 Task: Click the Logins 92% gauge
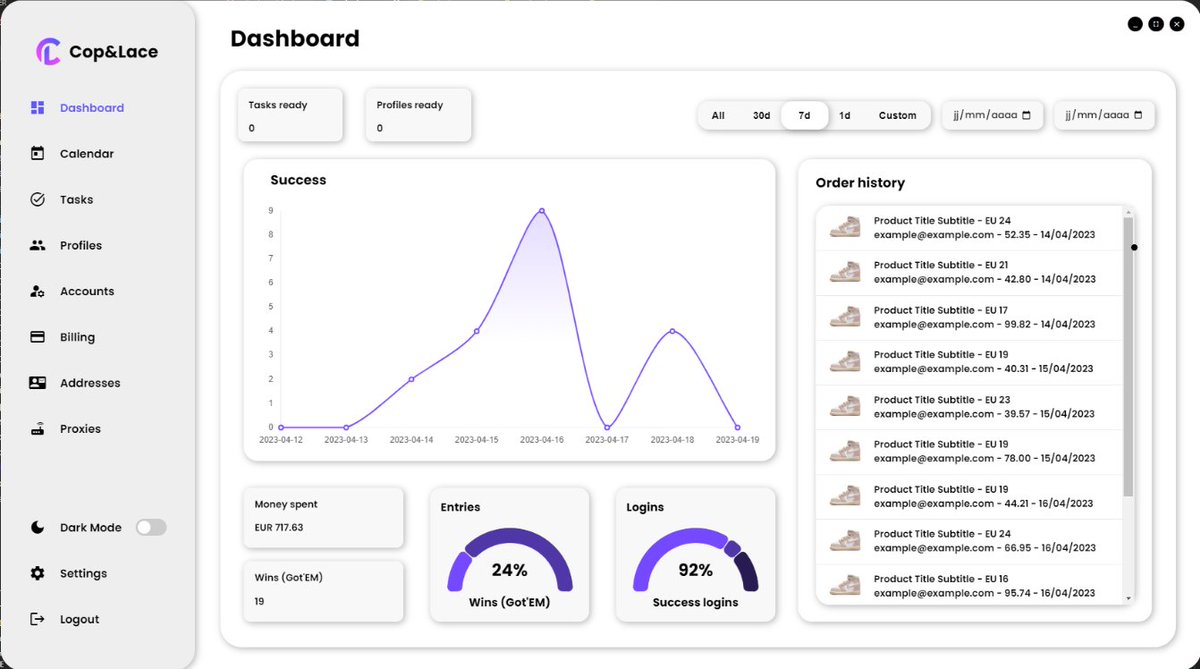[x=695, y=560]
